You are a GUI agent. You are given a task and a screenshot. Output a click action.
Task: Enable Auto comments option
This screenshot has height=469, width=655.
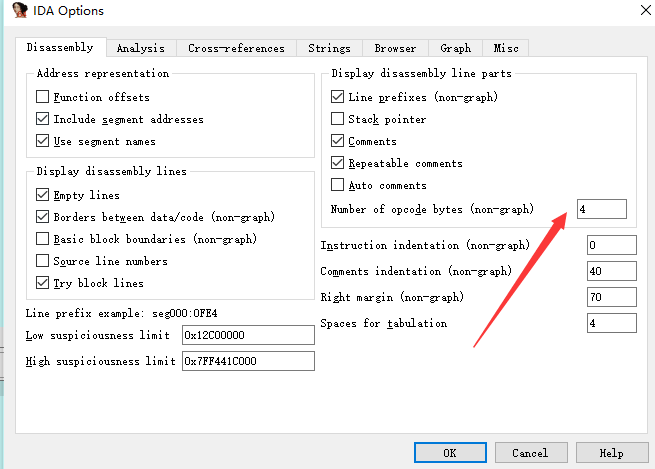(x=337, y=186)
